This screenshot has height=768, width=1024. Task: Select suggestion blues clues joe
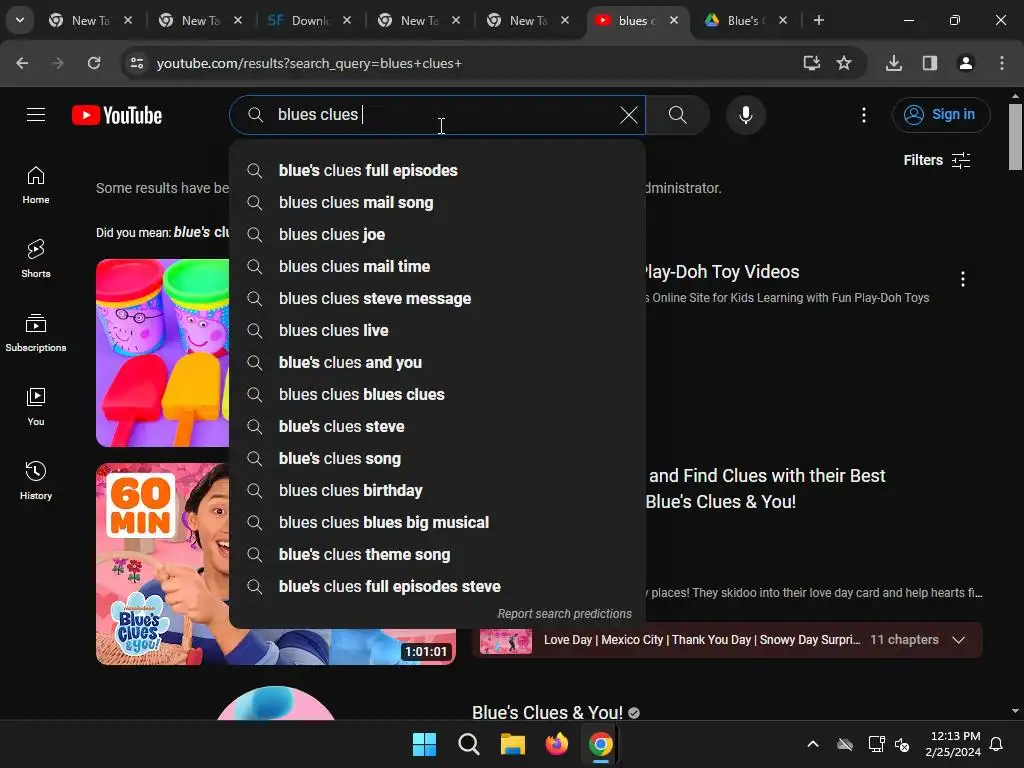tap(437, 234)
